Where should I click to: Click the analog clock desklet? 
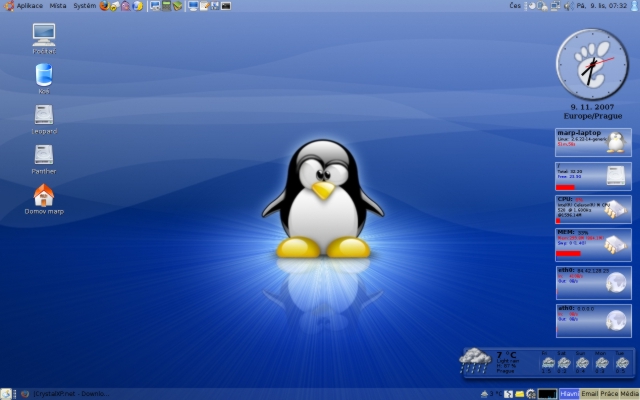pos(592,64)
